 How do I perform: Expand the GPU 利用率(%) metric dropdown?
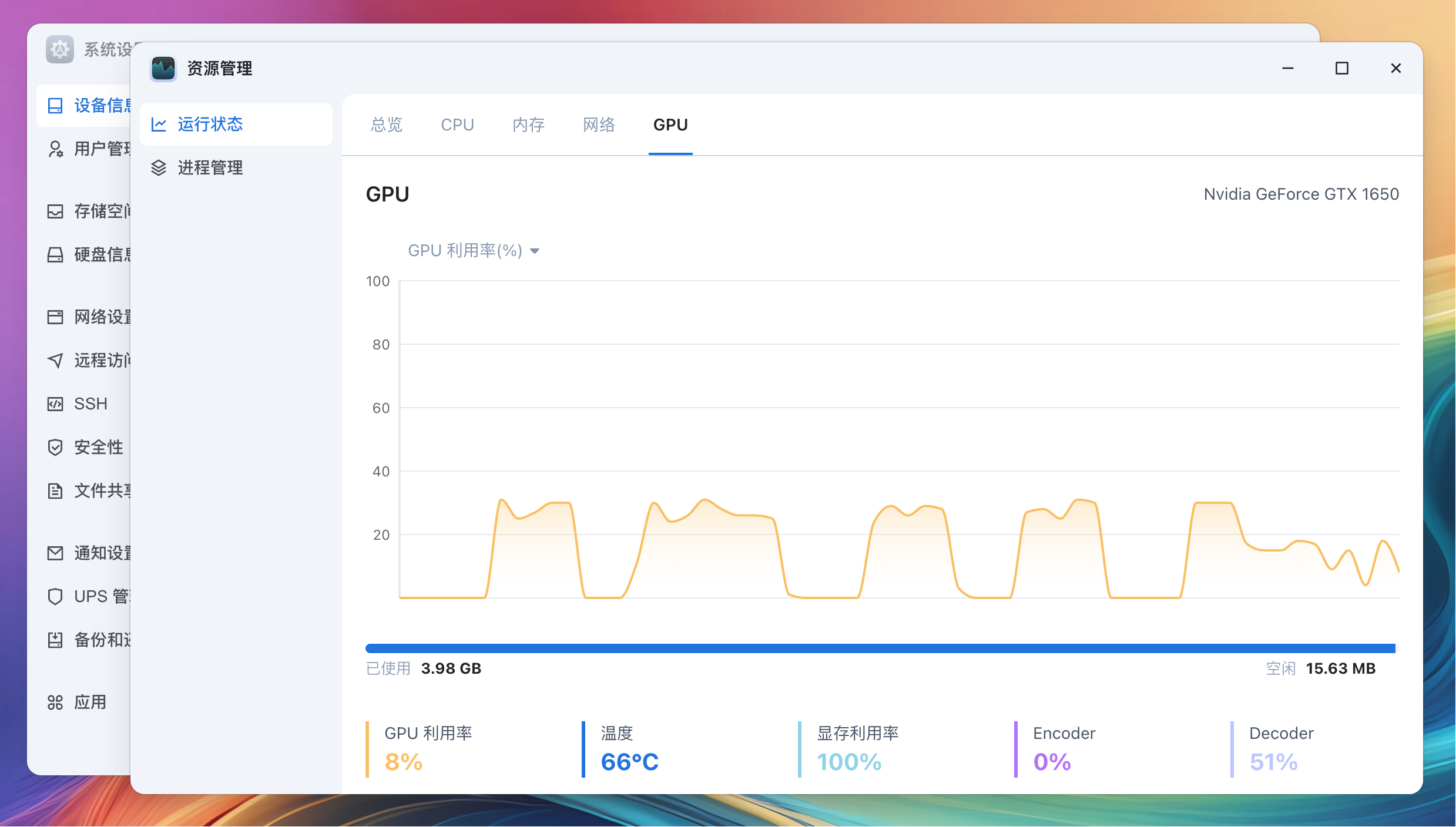[465, 251]
